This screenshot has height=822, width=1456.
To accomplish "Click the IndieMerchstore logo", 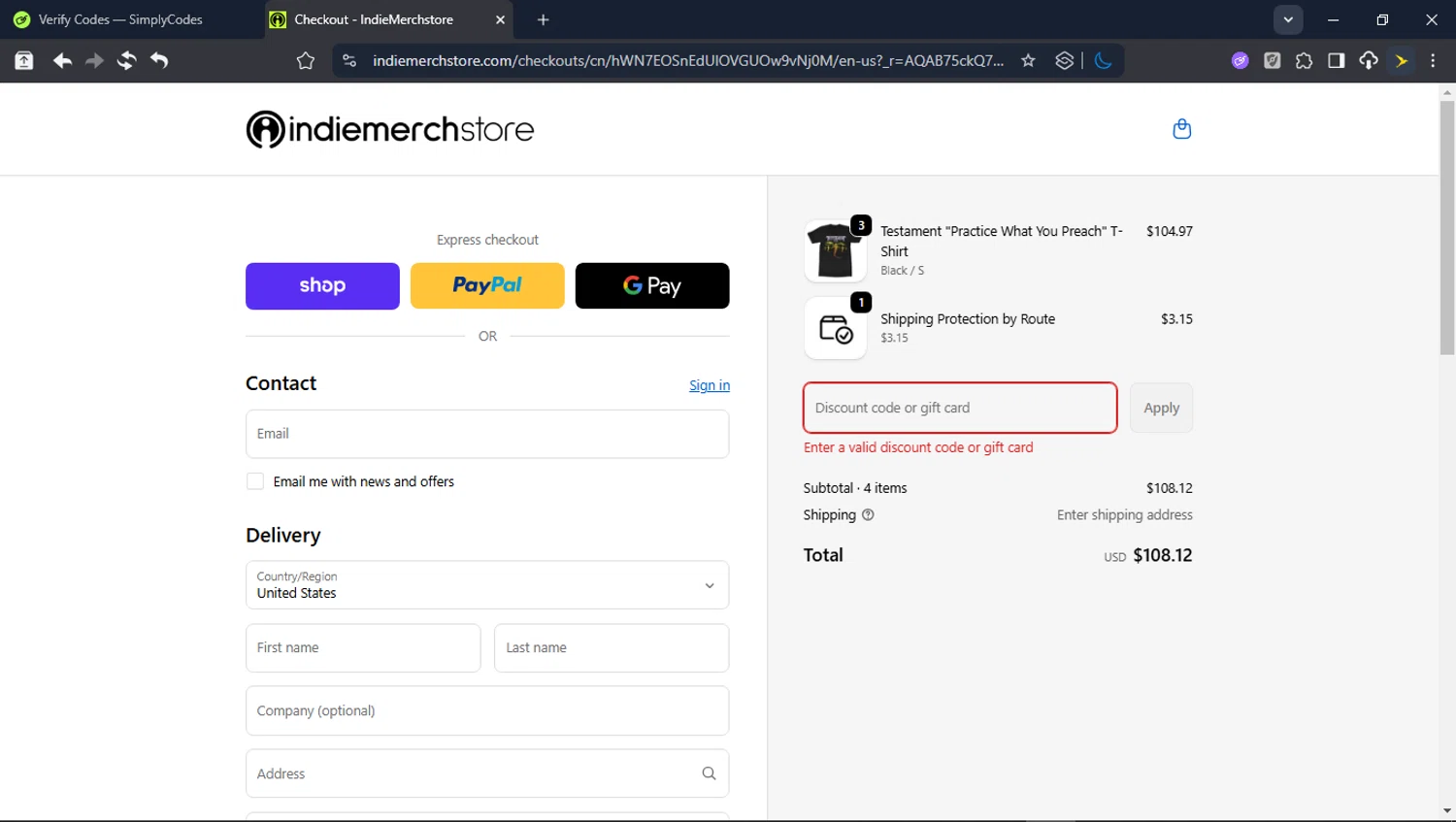I will [390, 129].
